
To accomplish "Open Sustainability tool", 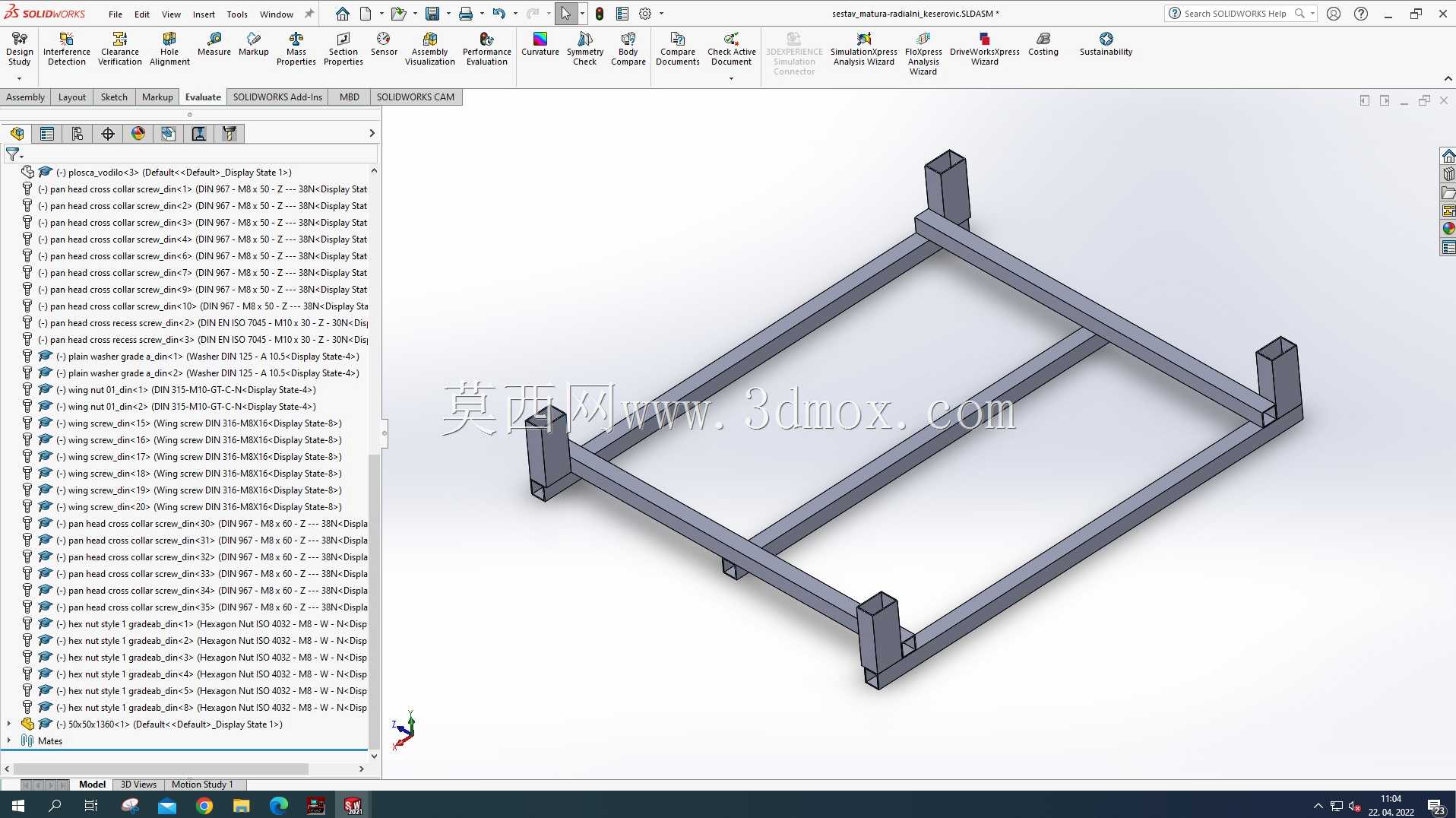I will (x=1106, y=44).
